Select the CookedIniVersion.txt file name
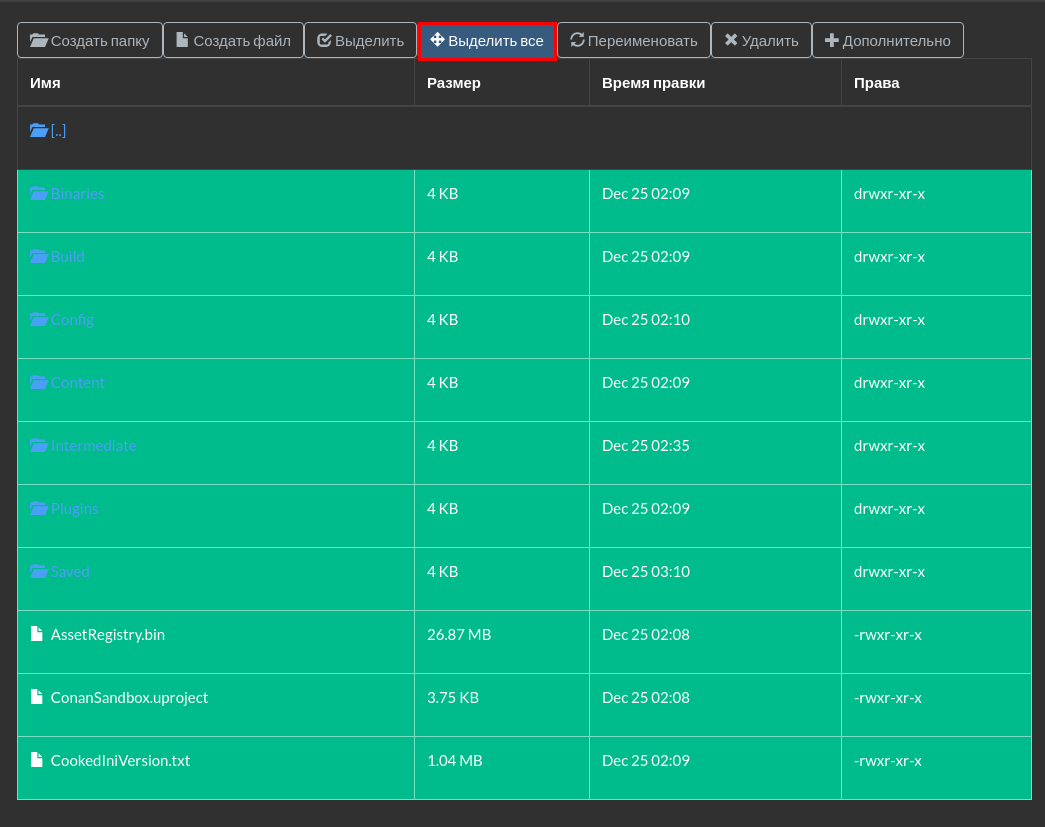Image resolution: width=1045 pixels, height=827 pixels. [120, 761]
